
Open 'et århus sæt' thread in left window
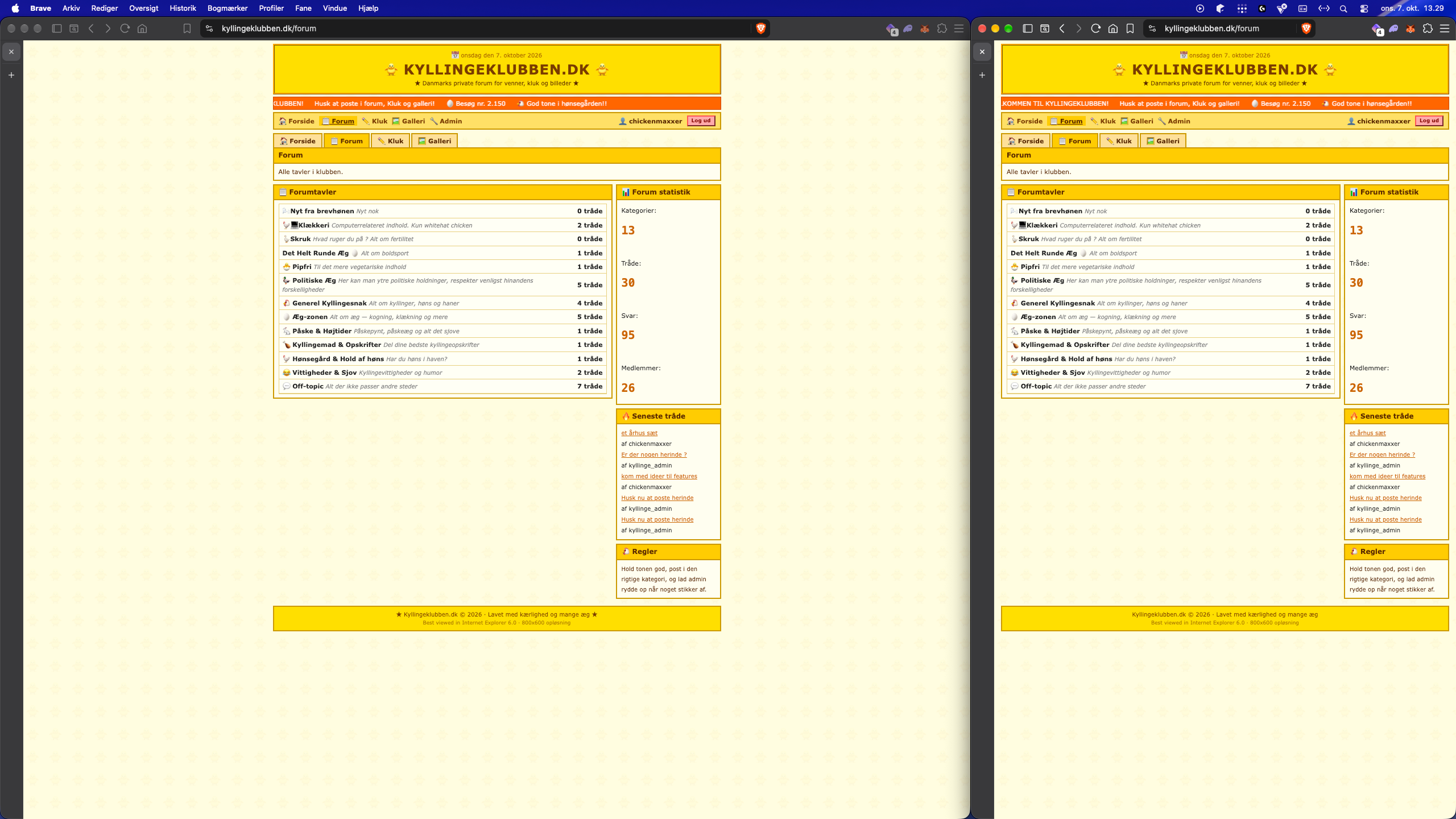[639, 433]
